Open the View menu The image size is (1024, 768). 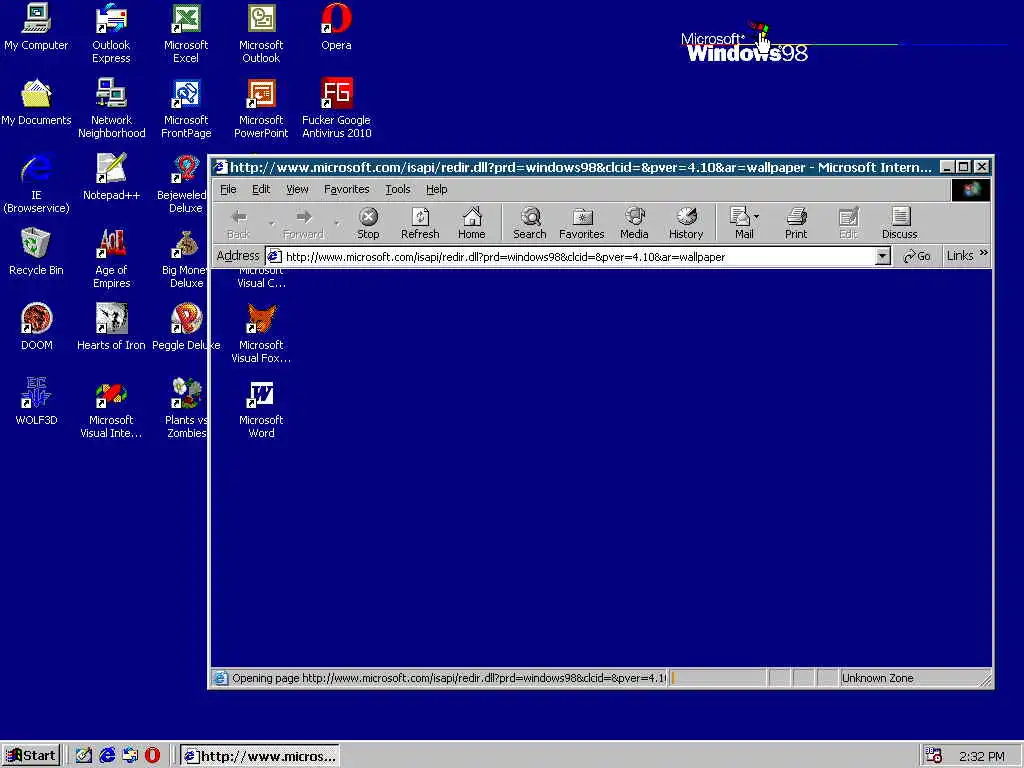[x=297, y=189]
